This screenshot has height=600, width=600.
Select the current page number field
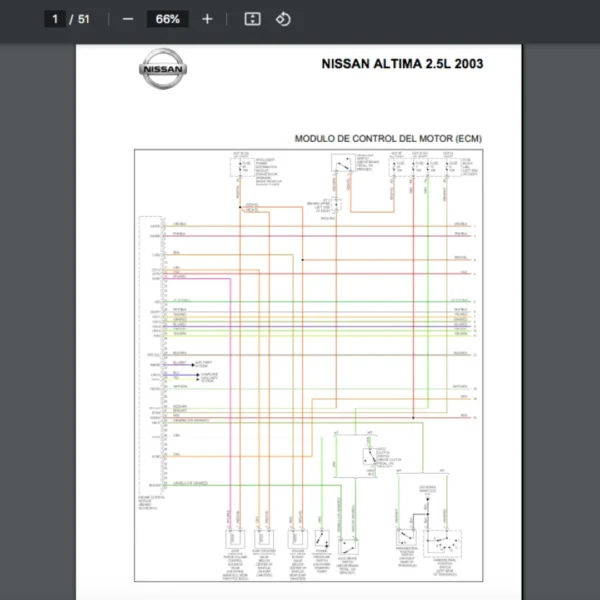point(57,19)
